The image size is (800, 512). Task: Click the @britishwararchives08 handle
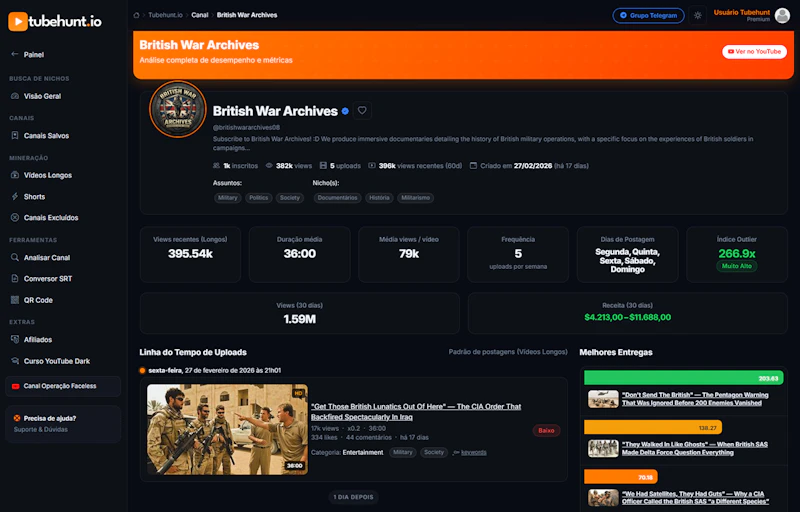click(x=246, y=127)
